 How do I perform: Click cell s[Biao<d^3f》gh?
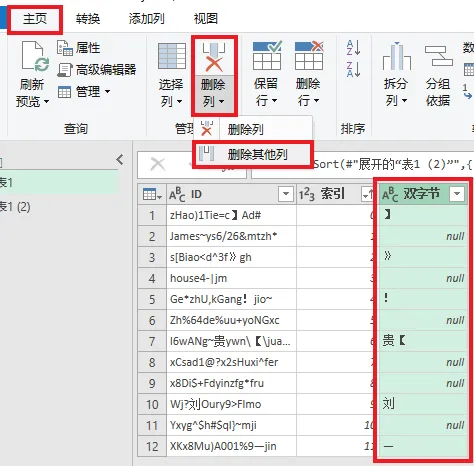point(231,257)
